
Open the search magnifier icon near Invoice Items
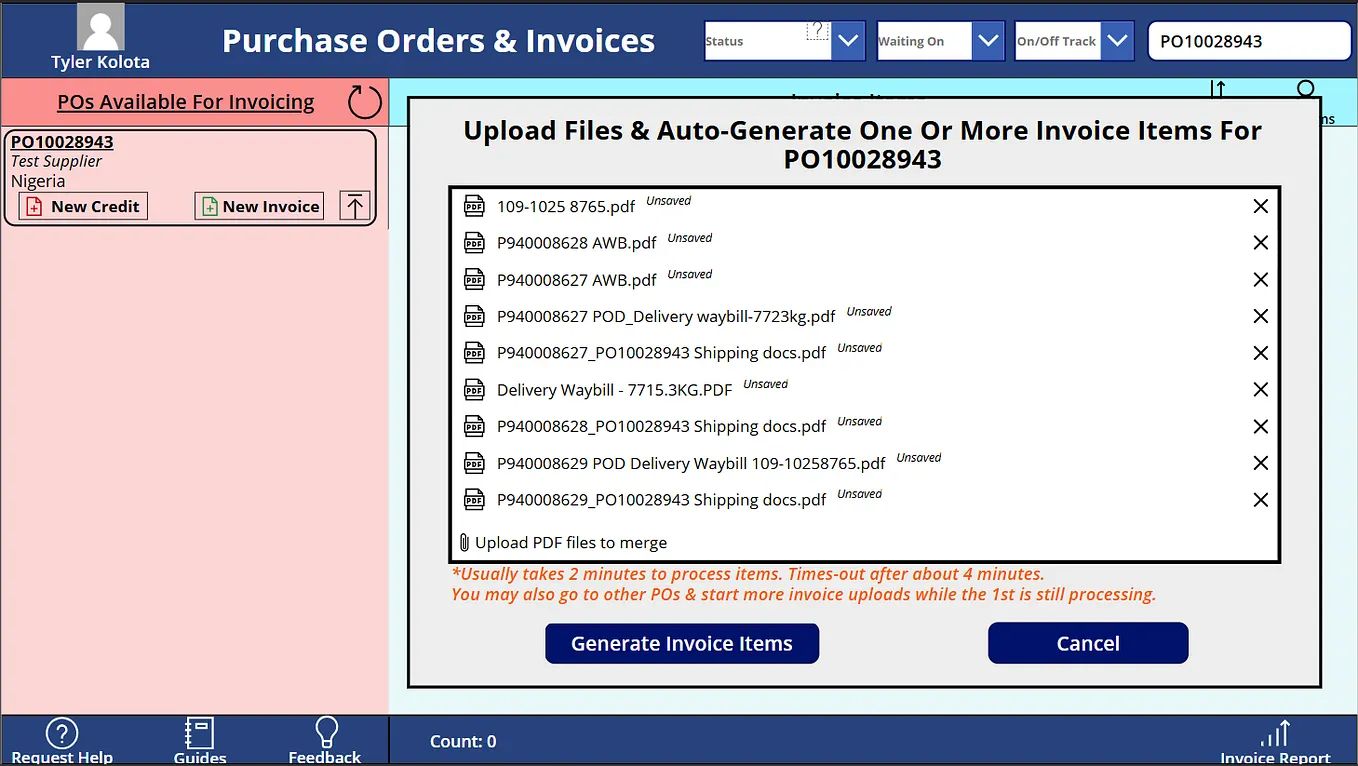tap(1305, 90)
